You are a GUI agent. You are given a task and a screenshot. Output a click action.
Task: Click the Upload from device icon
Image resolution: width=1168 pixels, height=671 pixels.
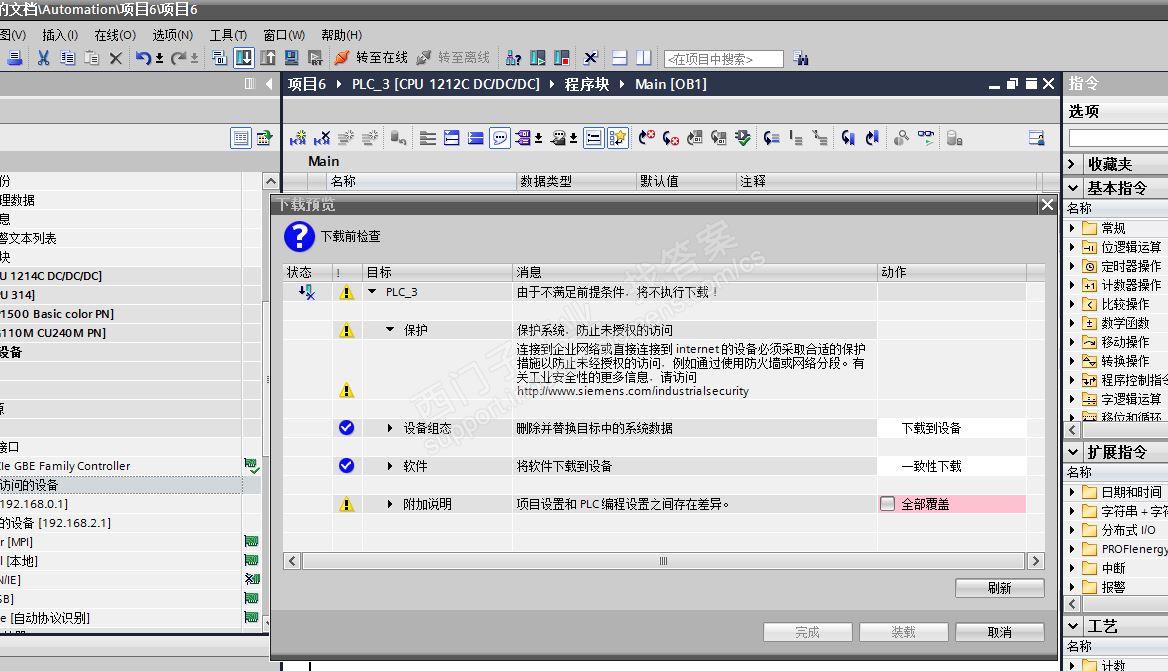[x=267, y=57]
